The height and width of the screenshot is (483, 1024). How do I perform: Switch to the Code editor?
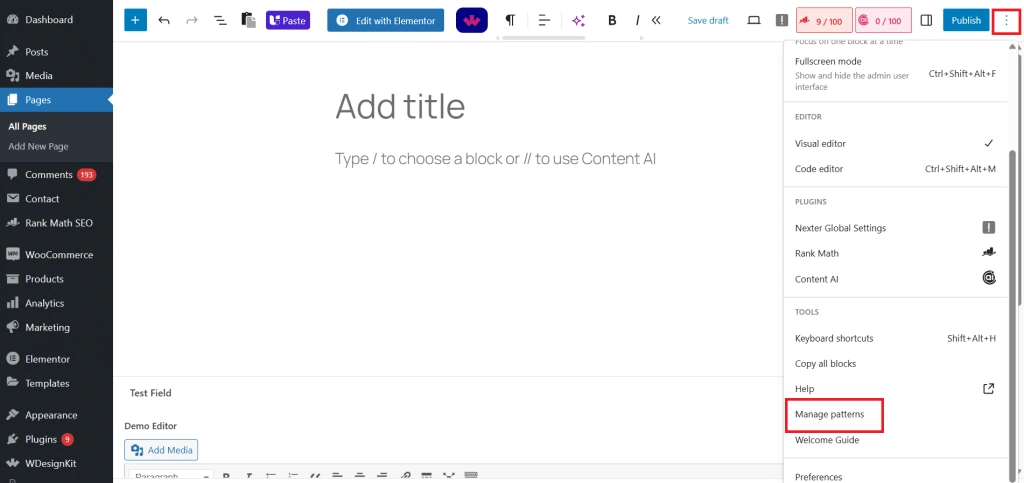pos(819,169)
